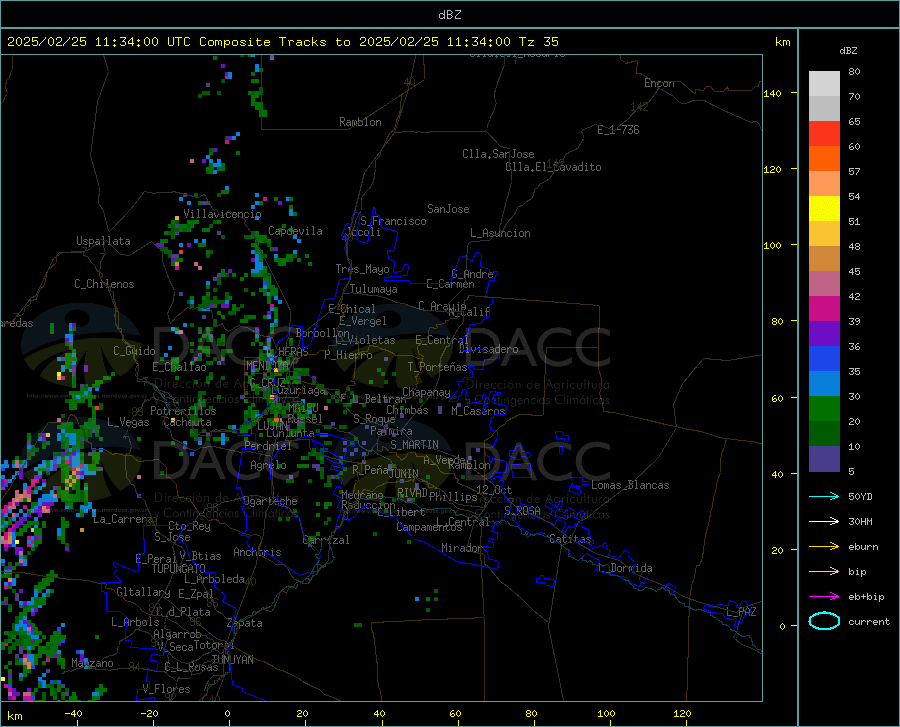Click the 'La_Carrera' map label
Screen dimensions: 900x727
click(123, 519)
